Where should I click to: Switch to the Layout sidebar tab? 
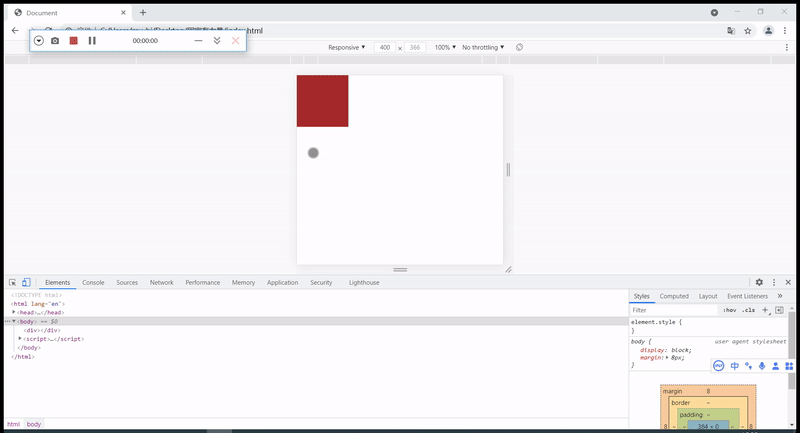point(708,296)
